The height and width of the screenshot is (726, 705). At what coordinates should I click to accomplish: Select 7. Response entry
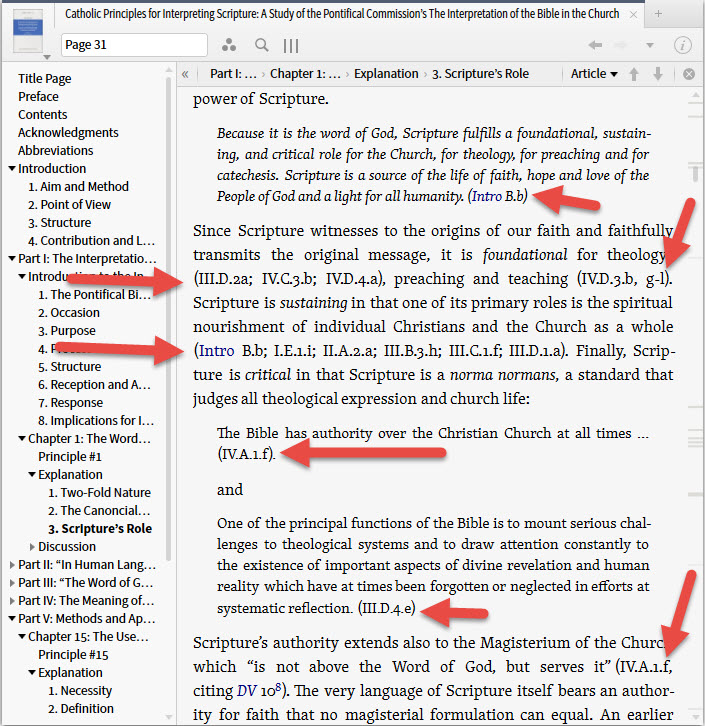[70, 403]
